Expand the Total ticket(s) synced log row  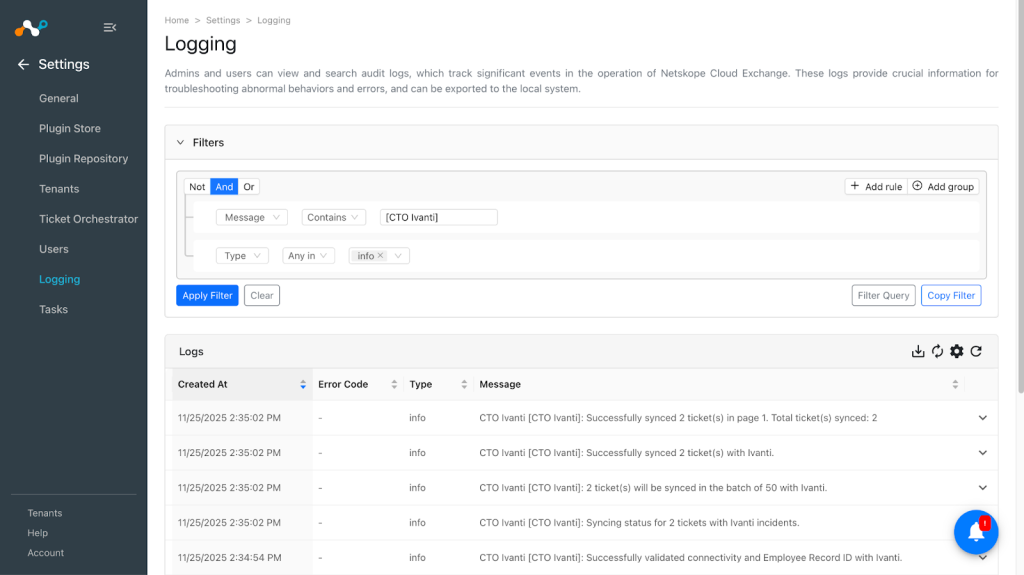click(x=982, y=418)
